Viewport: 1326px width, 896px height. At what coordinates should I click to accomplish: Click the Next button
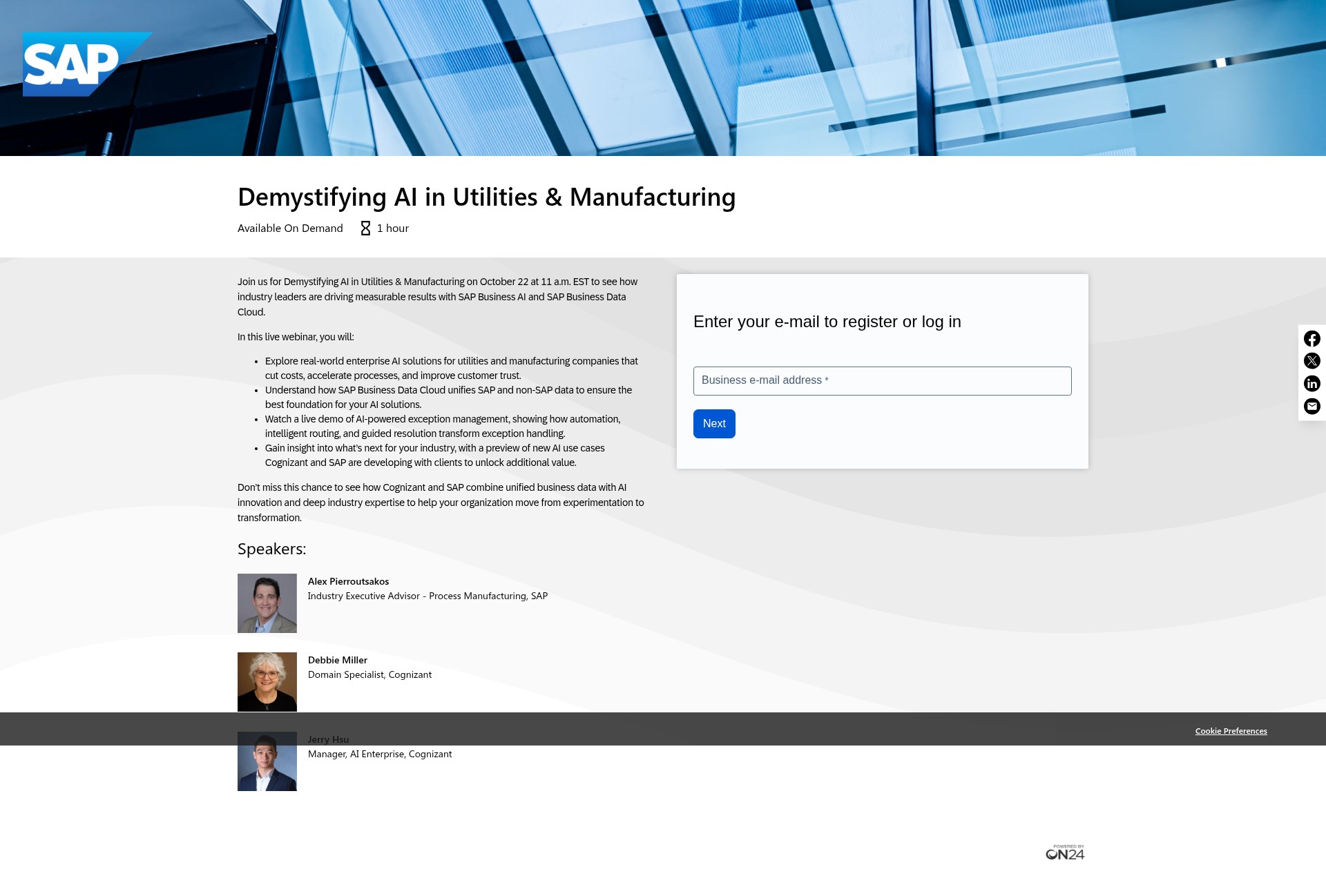[714, 424]
